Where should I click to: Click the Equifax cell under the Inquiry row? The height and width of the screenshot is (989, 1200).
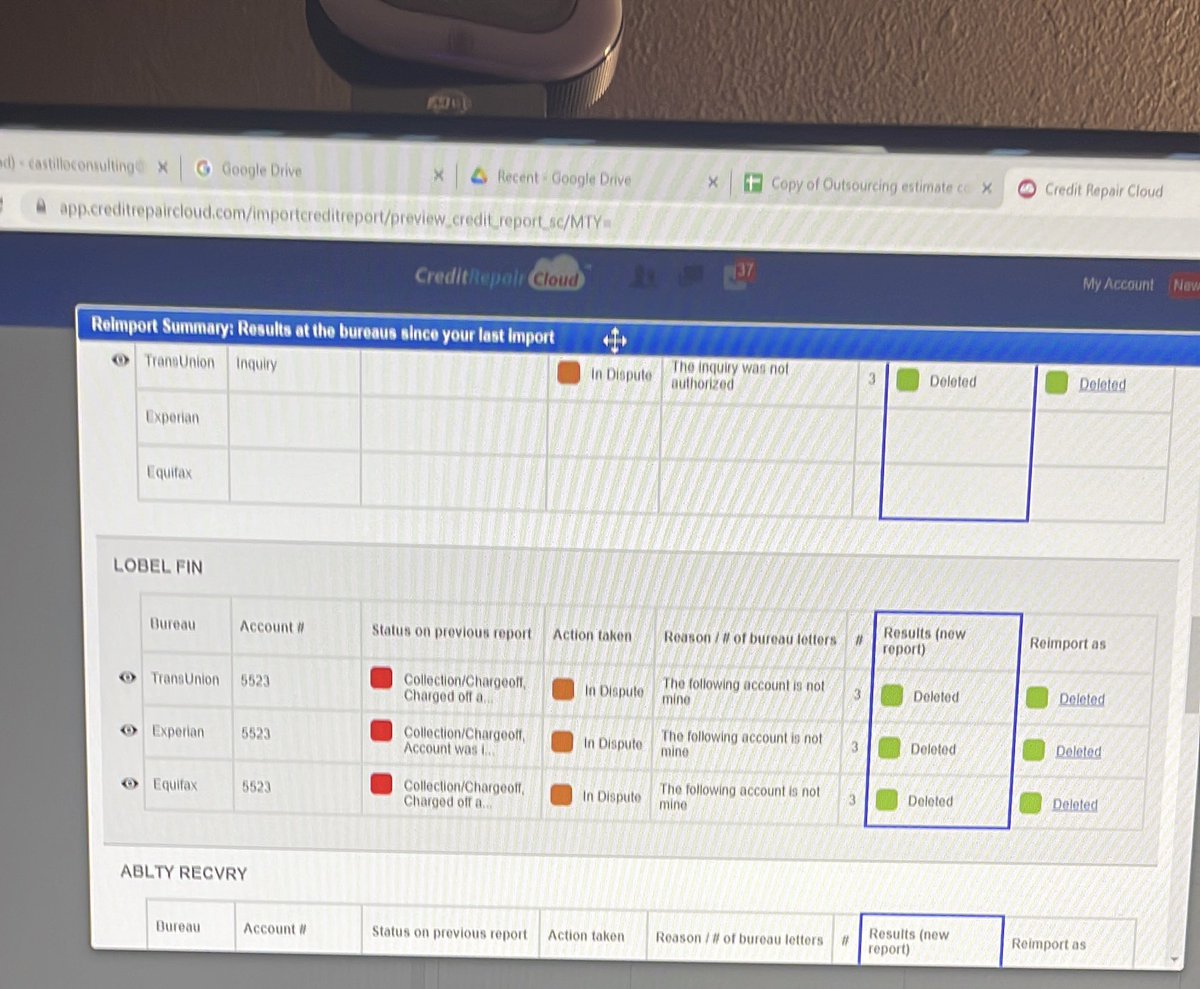[x=169, y=471]
